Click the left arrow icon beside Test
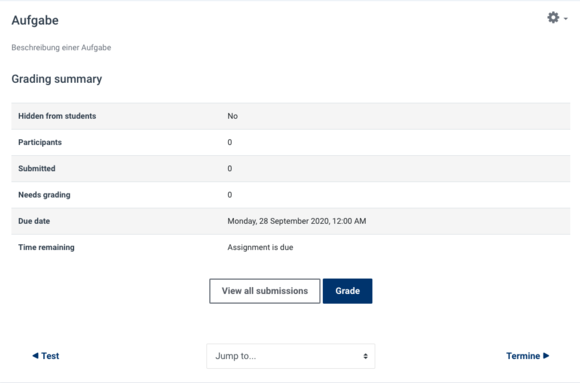580x383 pixels. [x=35, y=356]
